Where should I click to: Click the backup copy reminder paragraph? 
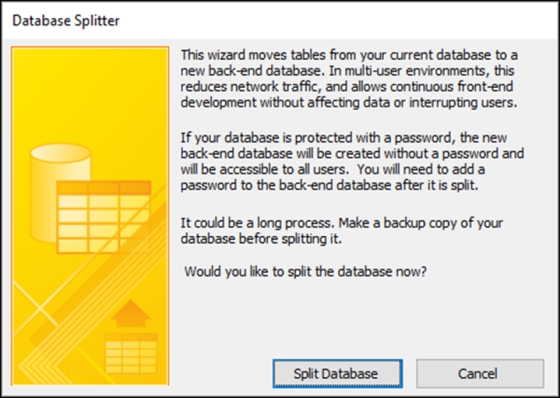pyautogui.click(x=341, y=231)
